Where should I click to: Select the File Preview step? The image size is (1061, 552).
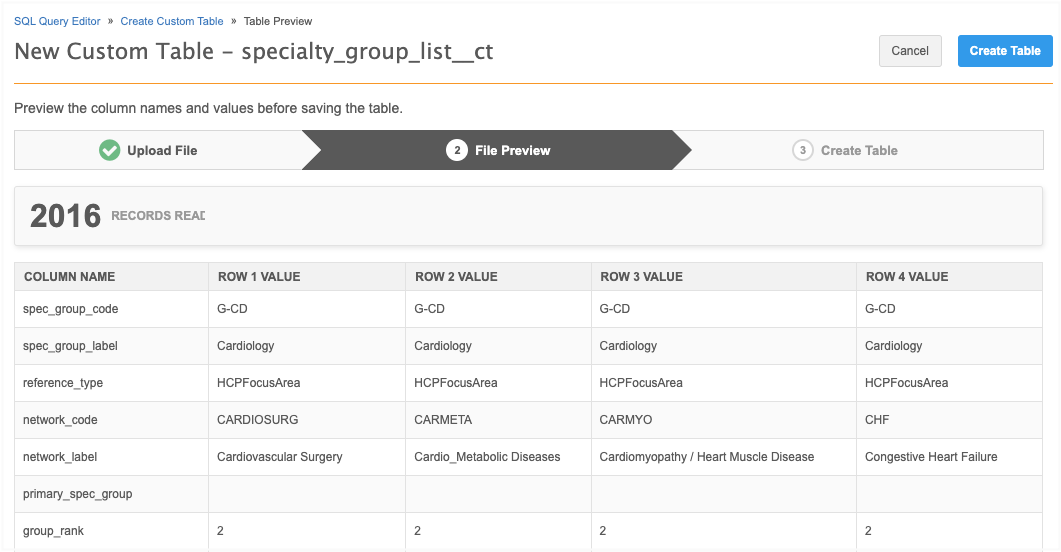tap(512, 150)
